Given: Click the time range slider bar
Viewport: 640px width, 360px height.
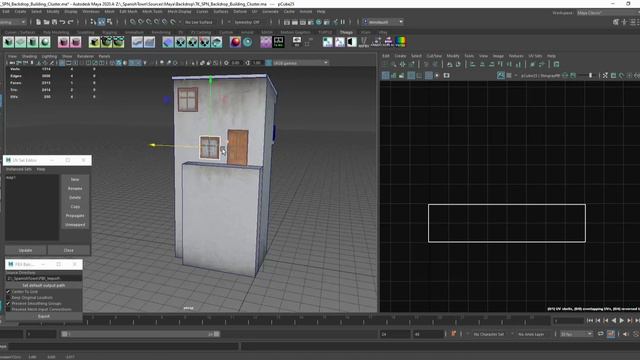Looking at the screenshot, I should (140, 334).
